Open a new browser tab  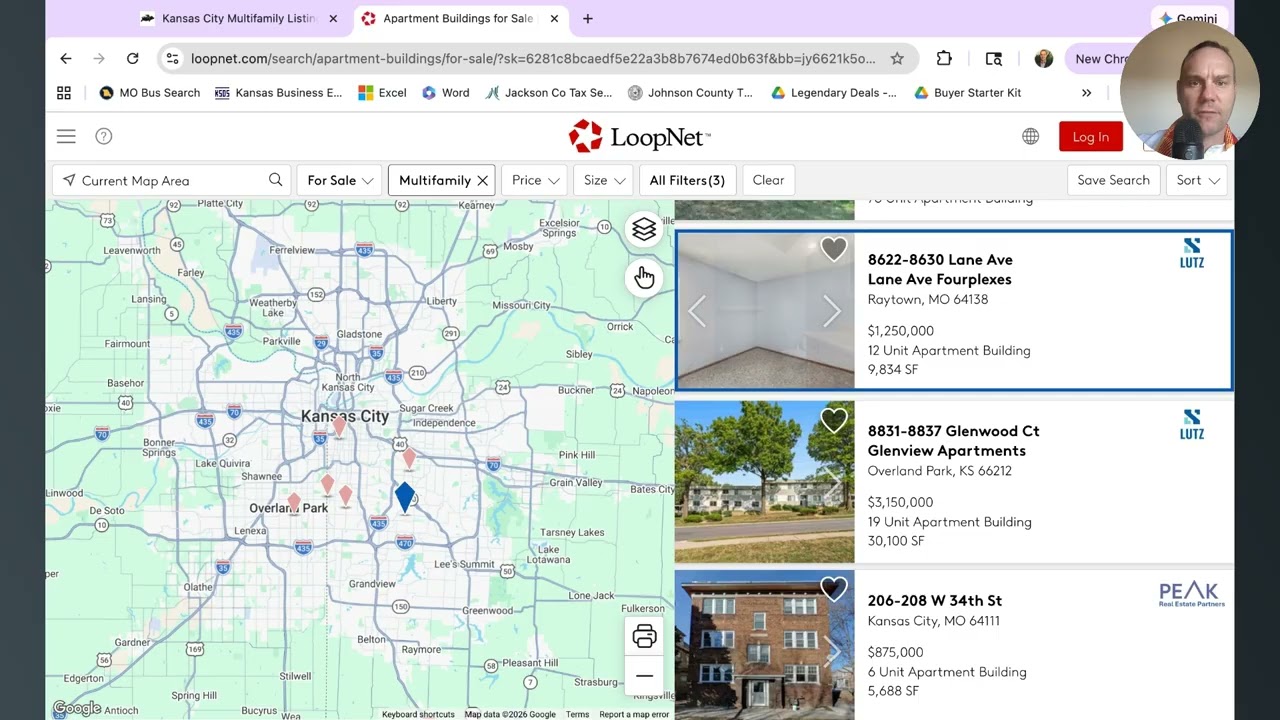tap(588, 18)
